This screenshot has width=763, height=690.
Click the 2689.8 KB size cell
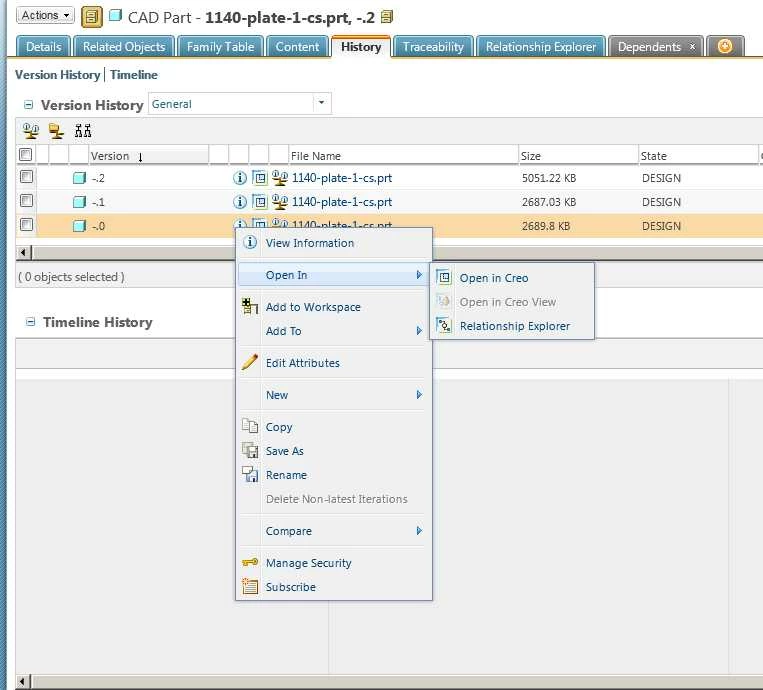point(546,226)
